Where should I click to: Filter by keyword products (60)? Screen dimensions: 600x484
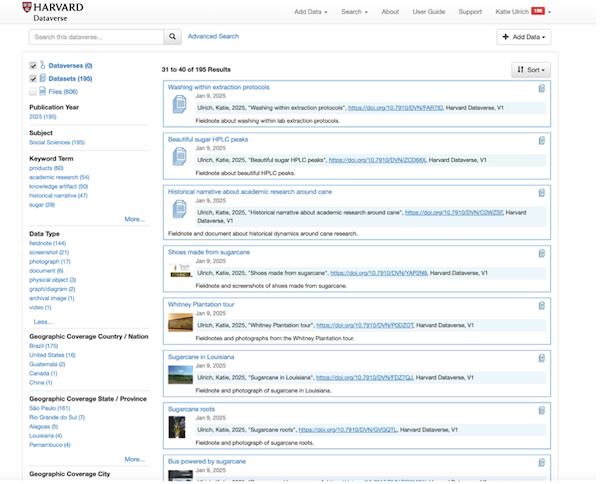click(x=46, y=168)
